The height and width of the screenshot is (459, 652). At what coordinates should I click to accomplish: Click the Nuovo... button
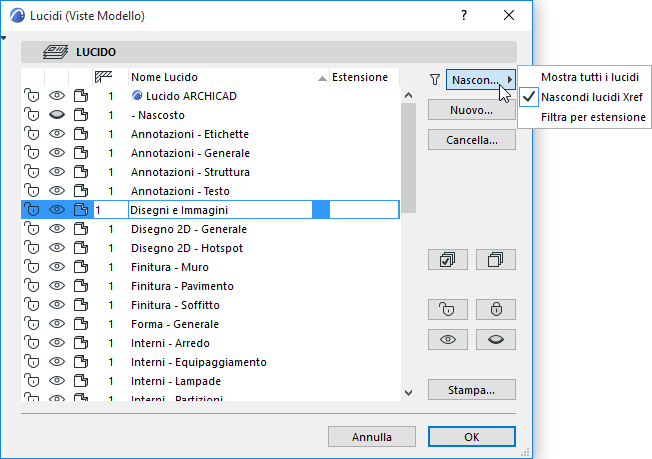pyautogui.click(x=471, y=110)
